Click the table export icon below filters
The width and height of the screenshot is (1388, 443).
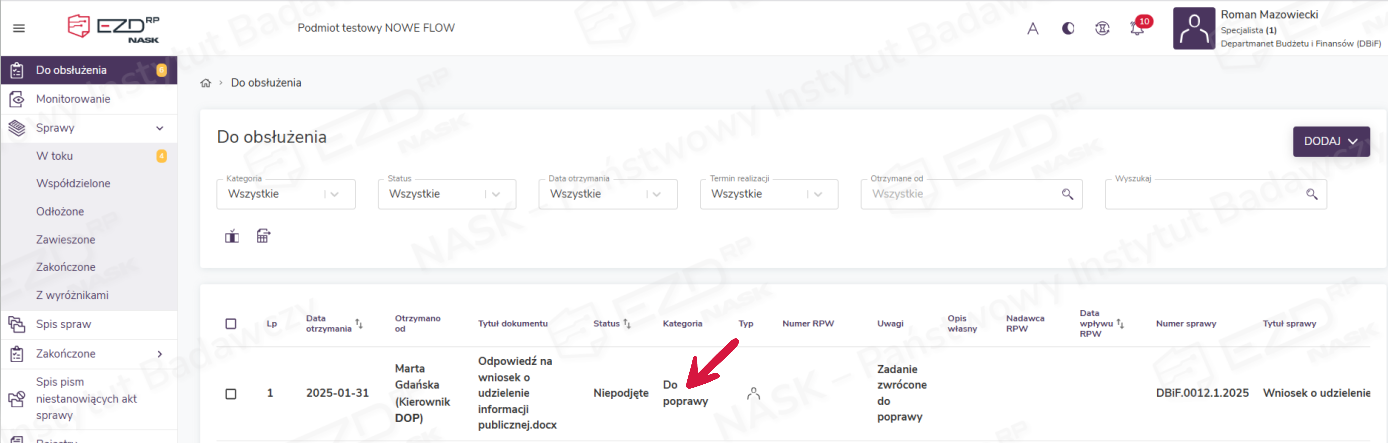click(263, 237)
